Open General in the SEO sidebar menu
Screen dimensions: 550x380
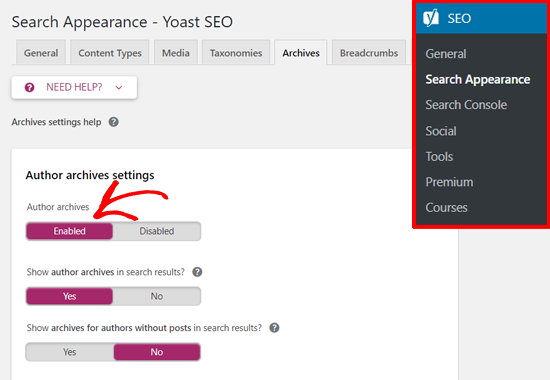pyautogui.click(x=446, y=54)
